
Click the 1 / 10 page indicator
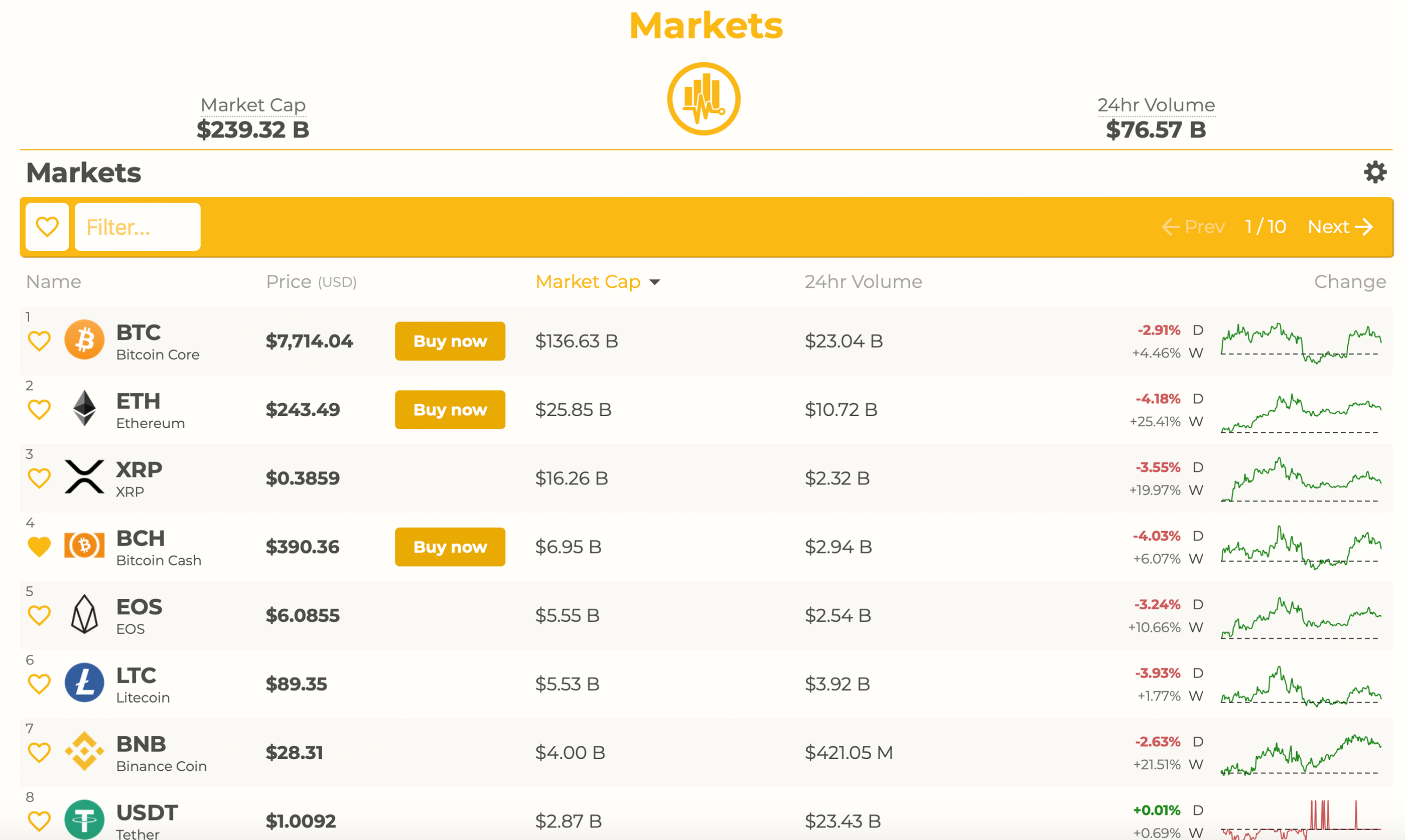coord(1265,227)
